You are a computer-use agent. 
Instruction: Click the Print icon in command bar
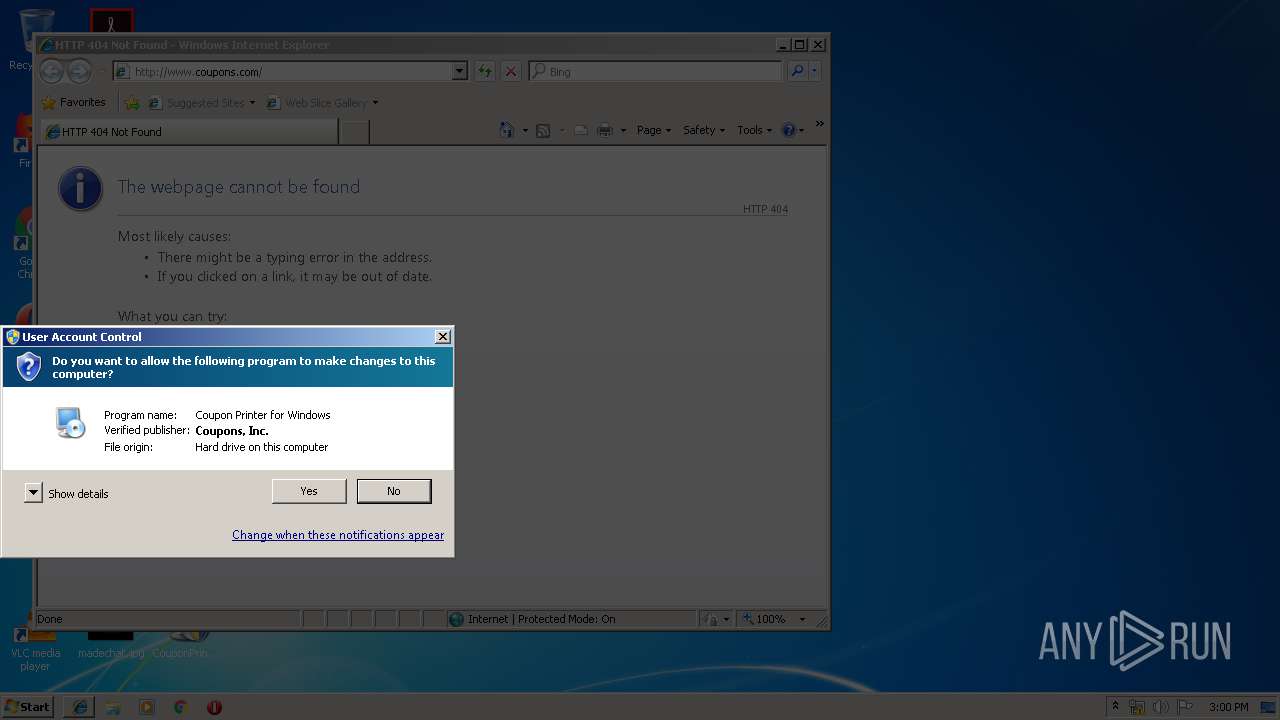pos(605,130)
